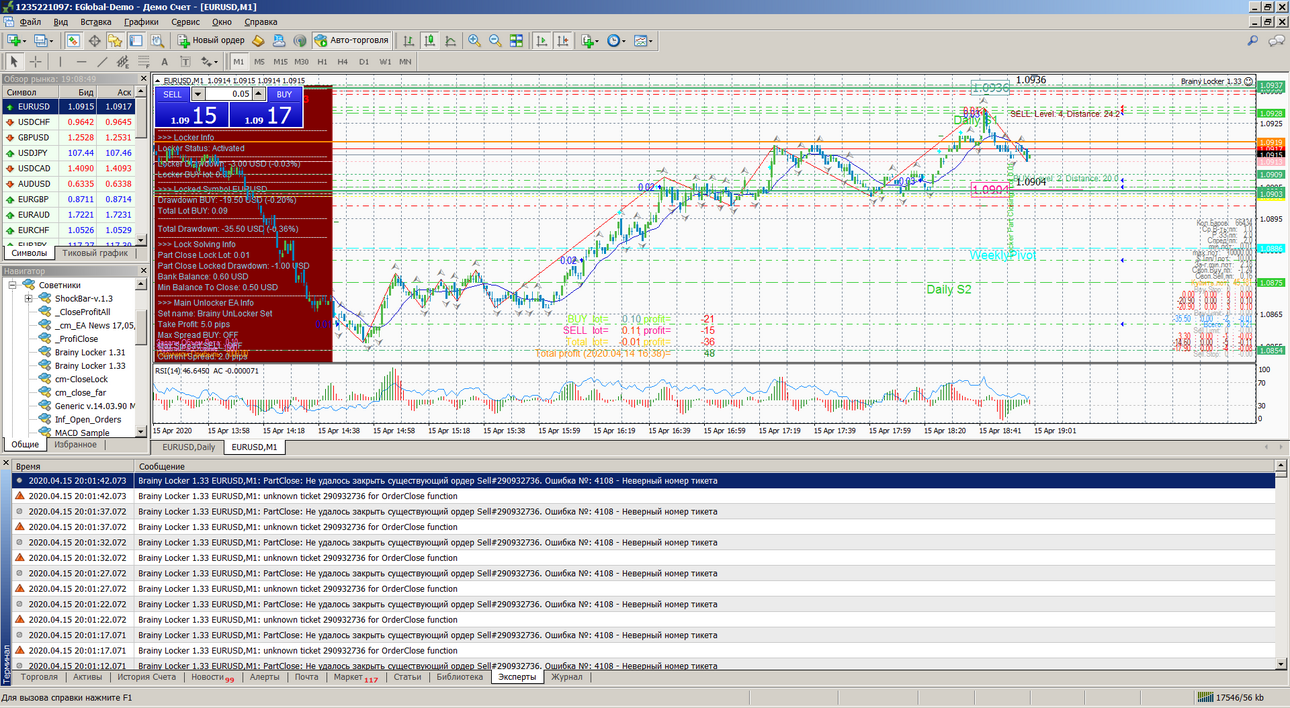Select the crosshair cursor tool
The height and width of the screenshot is (708, 1290).
point(36,62)
